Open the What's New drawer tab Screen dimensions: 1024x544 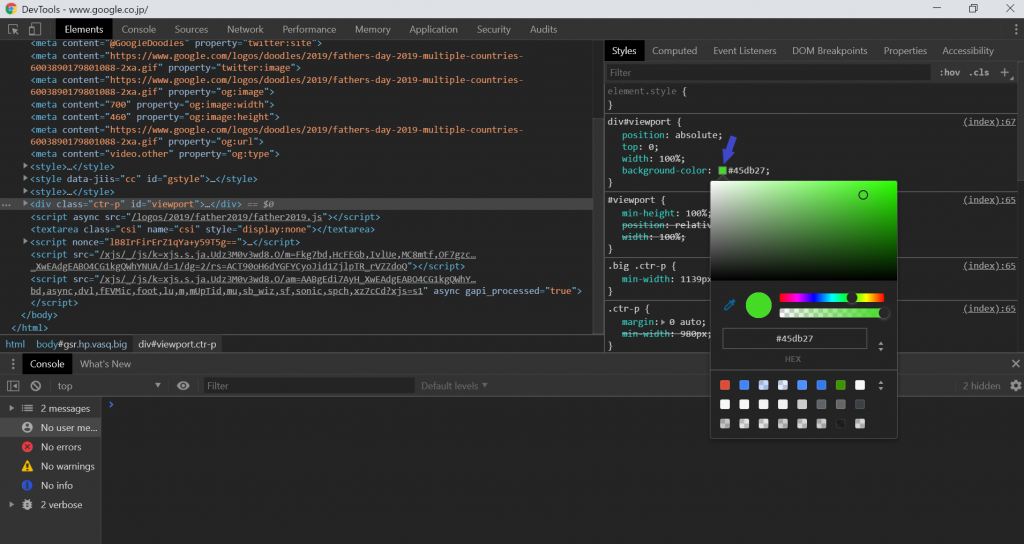(x=105, y=364)
